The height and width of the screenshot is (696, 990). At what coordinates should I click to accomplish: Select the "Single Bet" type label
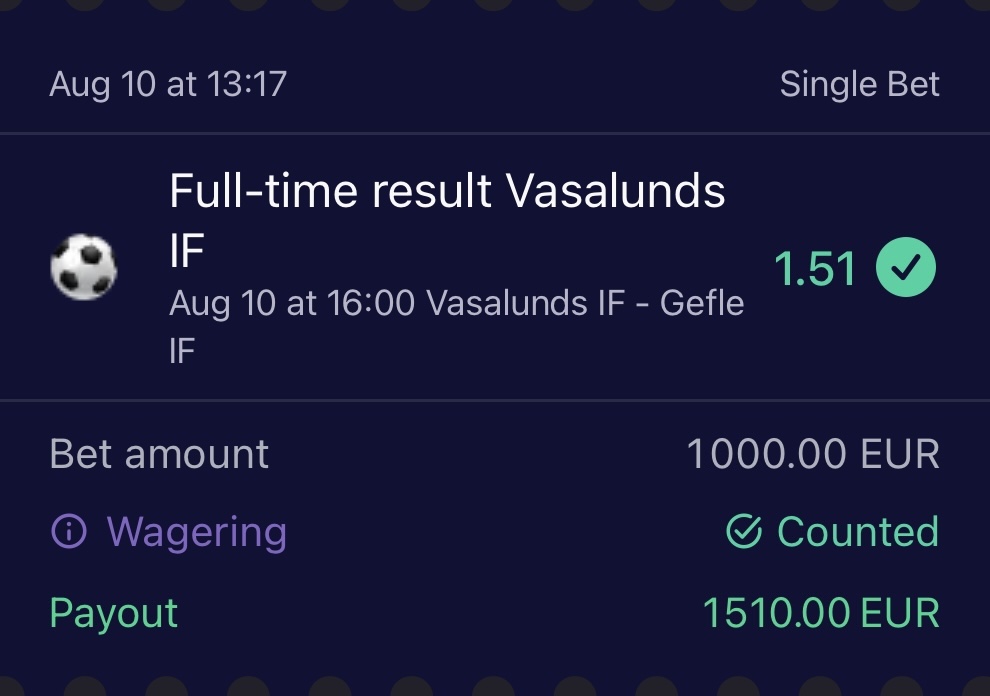pyautogui.click(x=859, y=84)
